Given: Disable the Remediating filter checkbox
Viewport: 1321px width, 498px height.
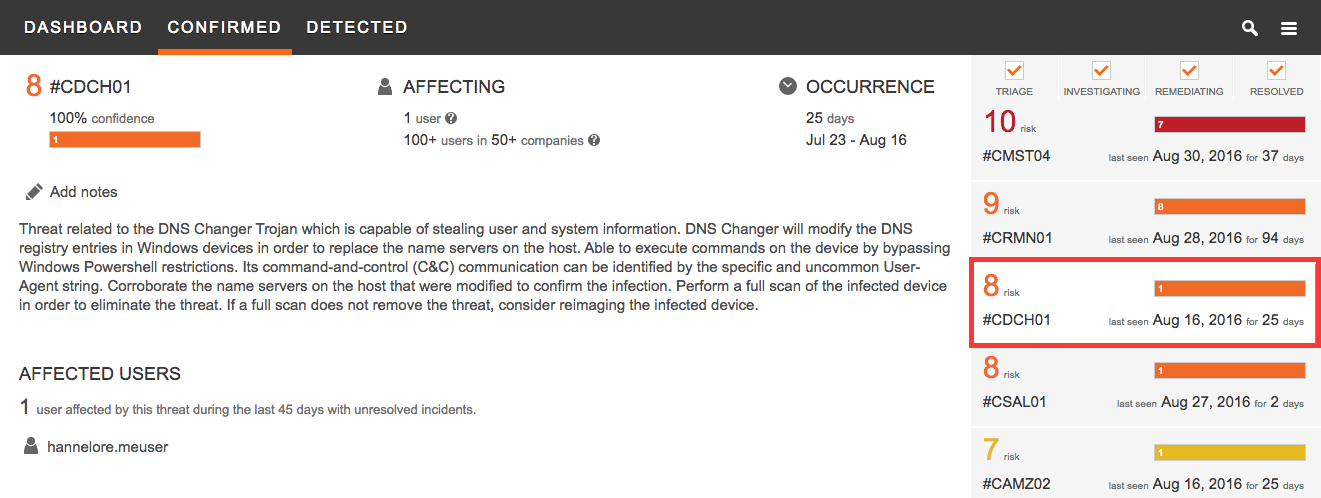Looking at the screenshot, I should pos(1189,70).
